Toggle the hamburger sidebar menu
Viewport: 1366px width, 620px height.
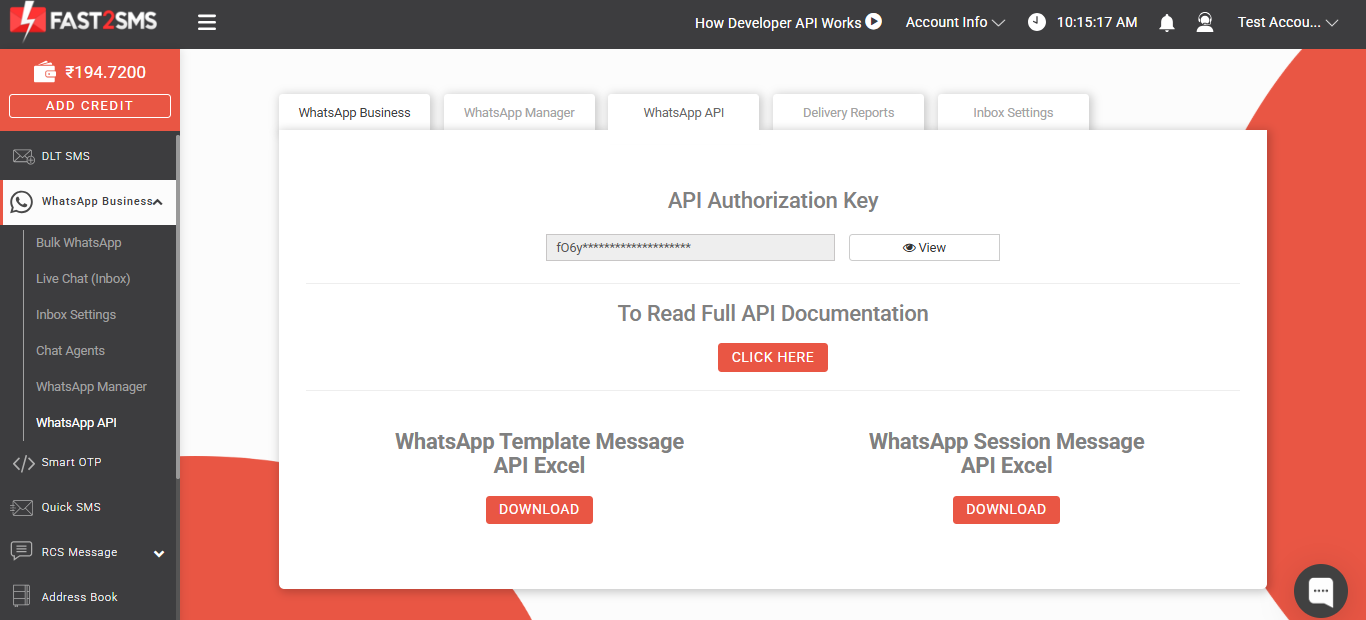207,22
